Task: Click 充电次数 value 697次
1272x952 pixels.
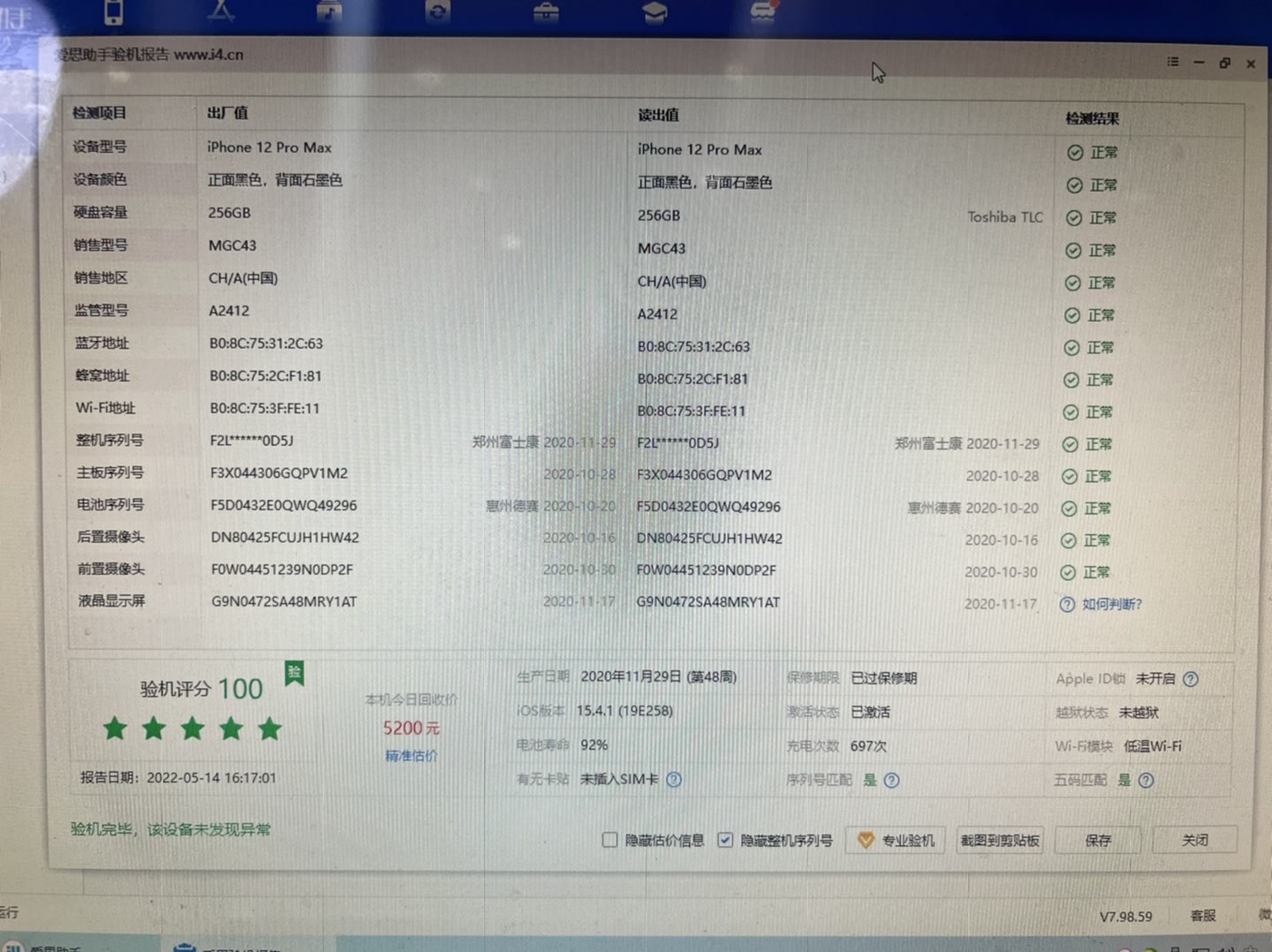Action: [x=868, y=746]
